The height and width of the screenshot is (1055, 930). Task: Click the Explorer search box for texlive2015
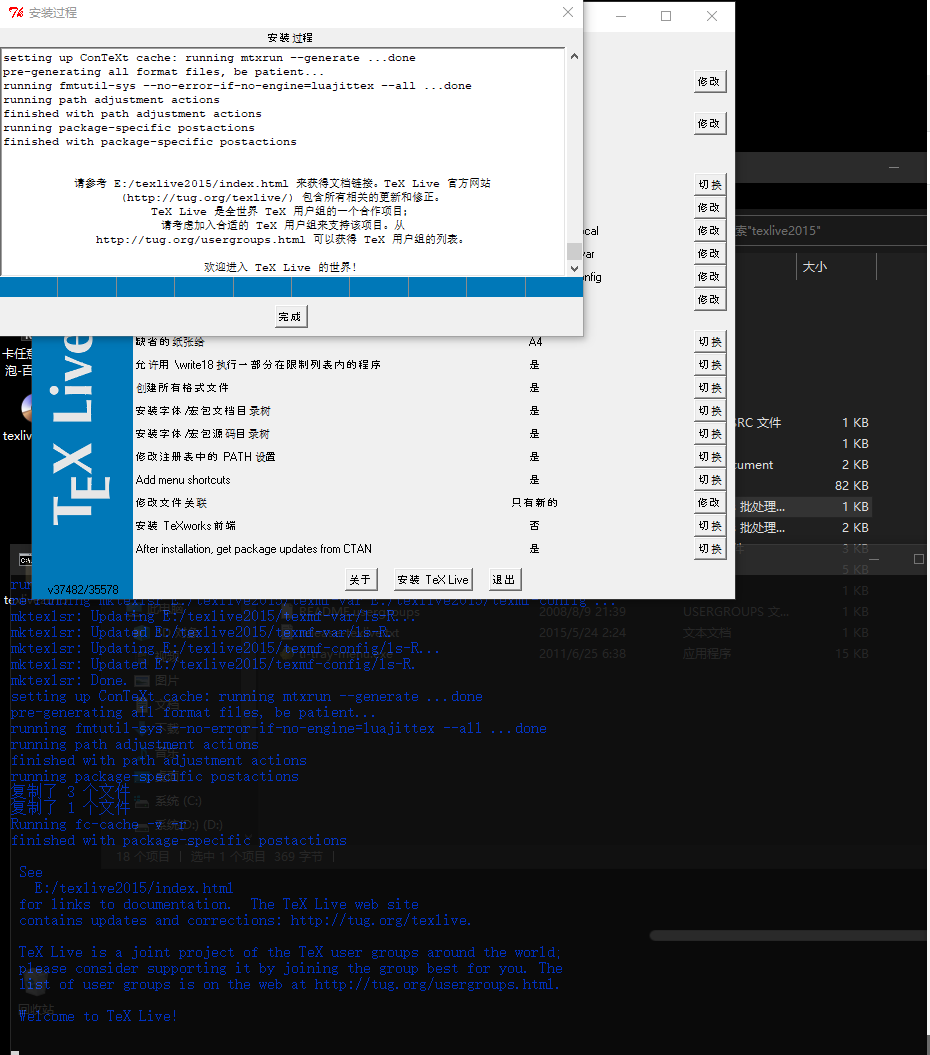(829, 231)
